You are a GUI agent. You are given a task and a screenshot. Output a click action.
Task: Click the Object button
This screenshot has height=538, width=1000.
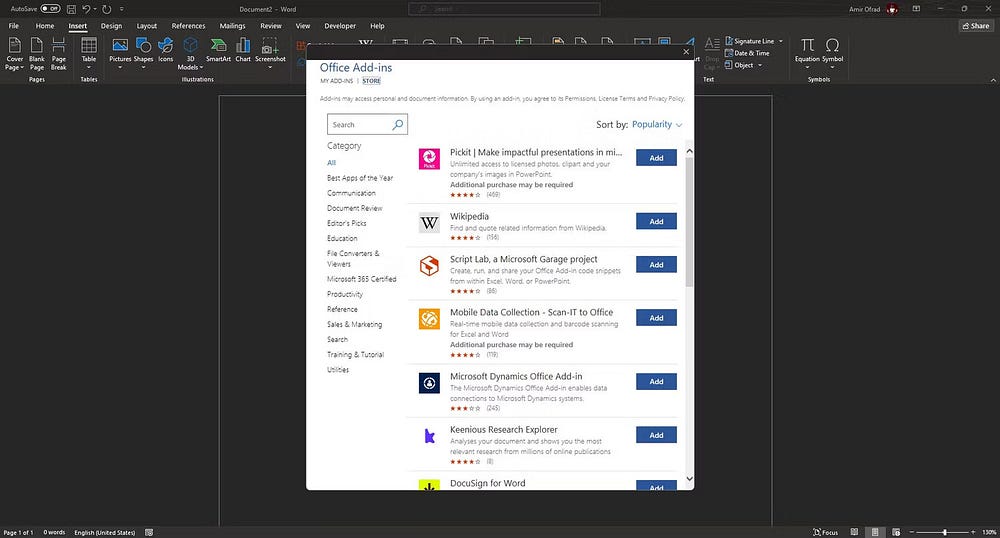[x=739, y=65]
